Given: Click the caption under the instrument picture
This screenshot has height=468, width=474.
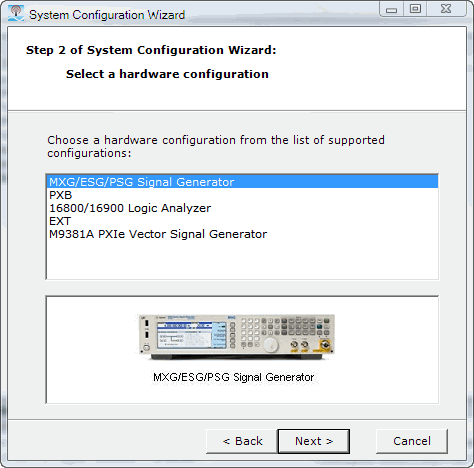Looking at the screenshot, I should [x=234, y=377].
